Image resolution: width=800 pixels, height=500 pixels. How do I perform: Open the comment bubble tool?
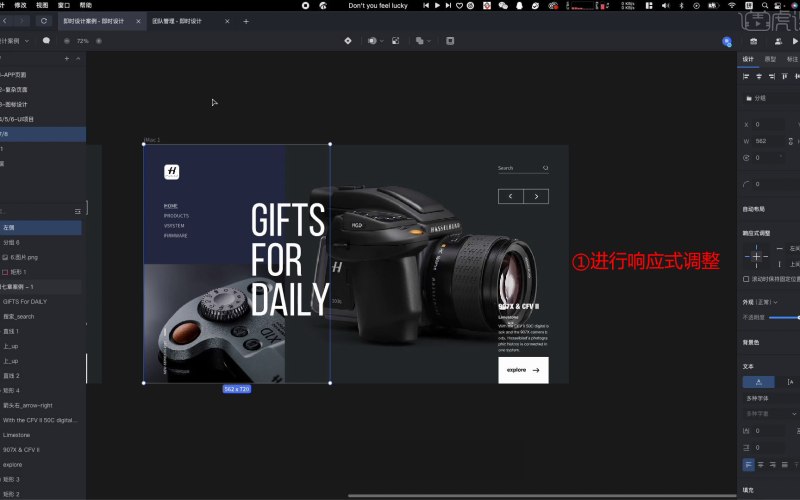[x=46, y=40]
